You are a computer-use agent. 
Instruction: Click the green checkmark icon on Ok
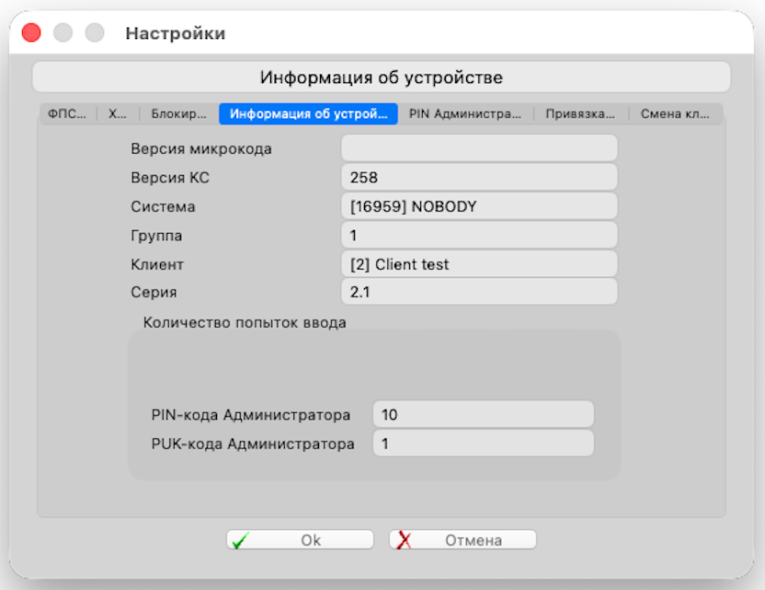(x=240, y=540)
